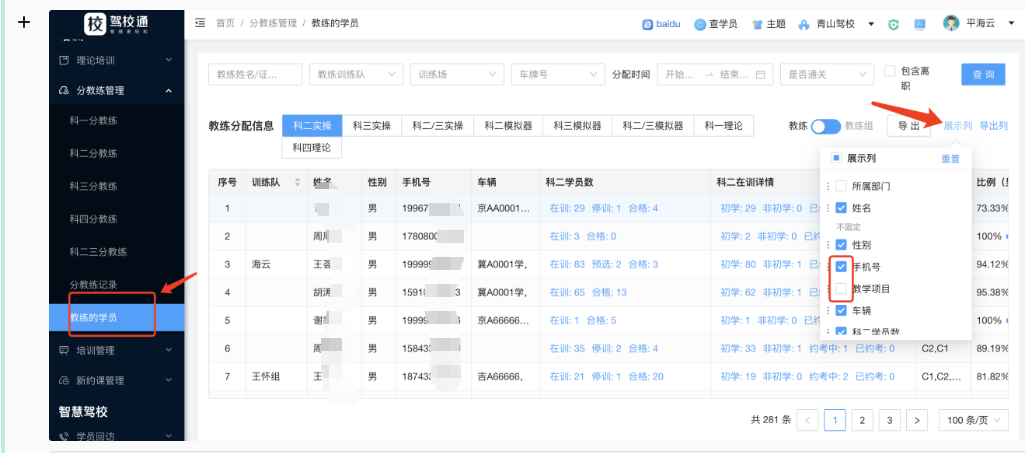Open the baidu shortcut icon

(648, 23)
